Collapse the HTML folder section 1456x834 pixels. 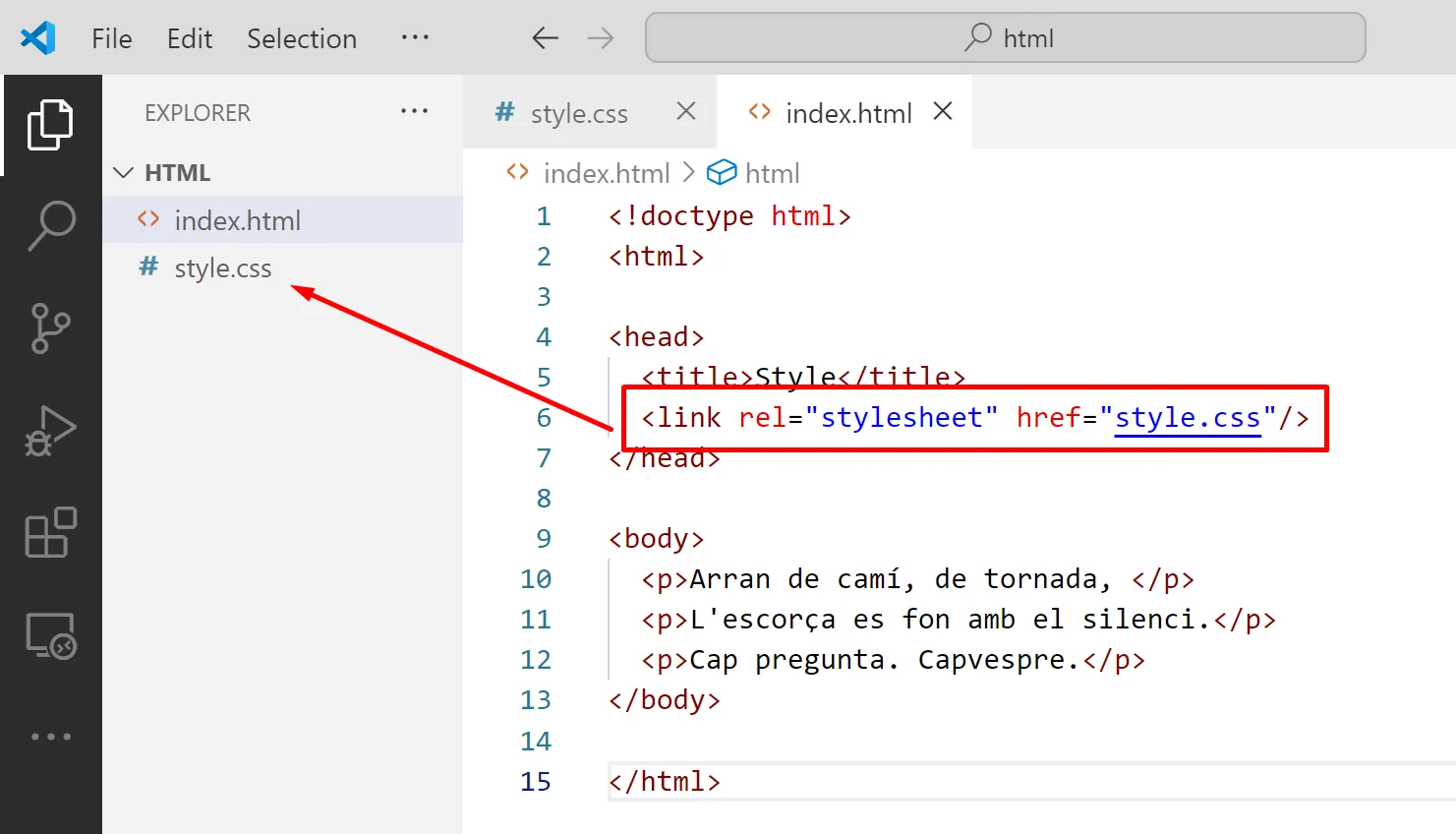124,173
